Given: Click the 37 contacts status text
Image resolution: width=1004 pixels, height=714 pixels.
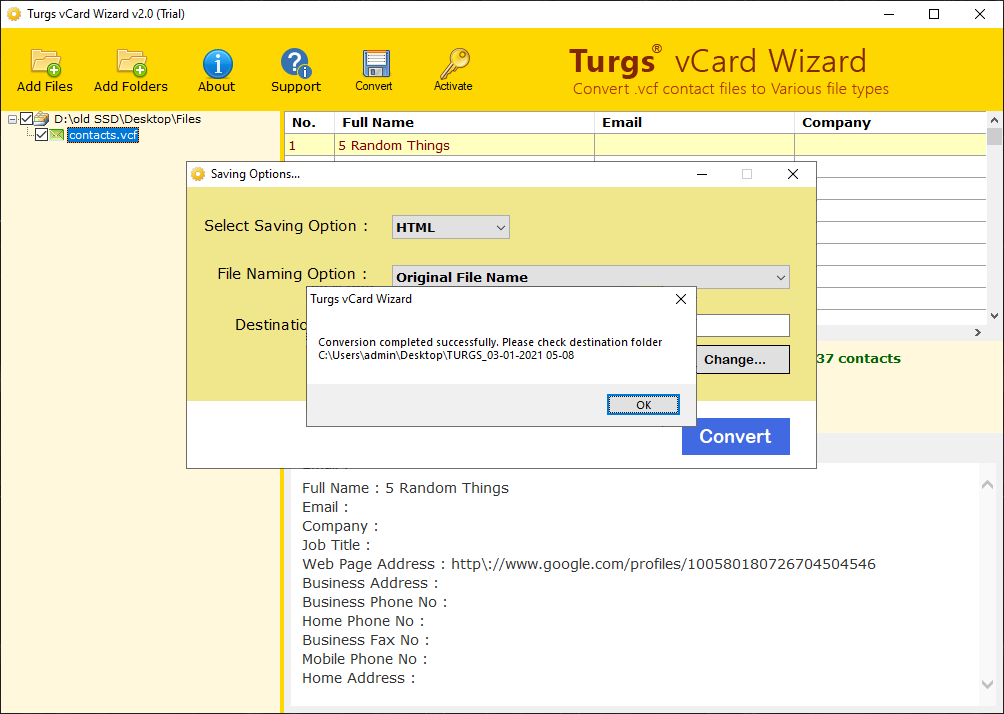Looking at the screenshot, I should pyautogui.click(x=859, y=359).
